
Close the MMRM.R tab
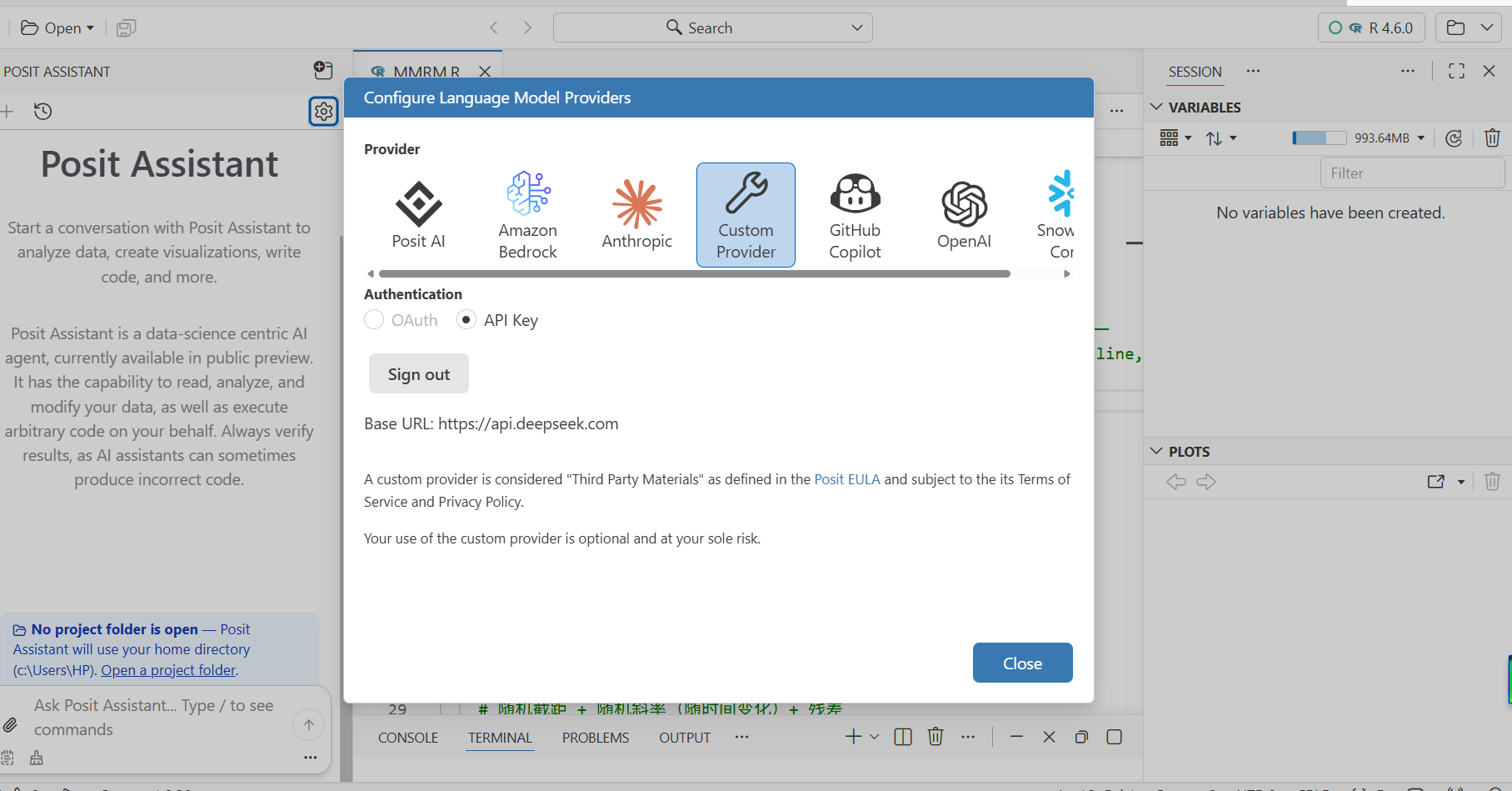pos(485,72)
